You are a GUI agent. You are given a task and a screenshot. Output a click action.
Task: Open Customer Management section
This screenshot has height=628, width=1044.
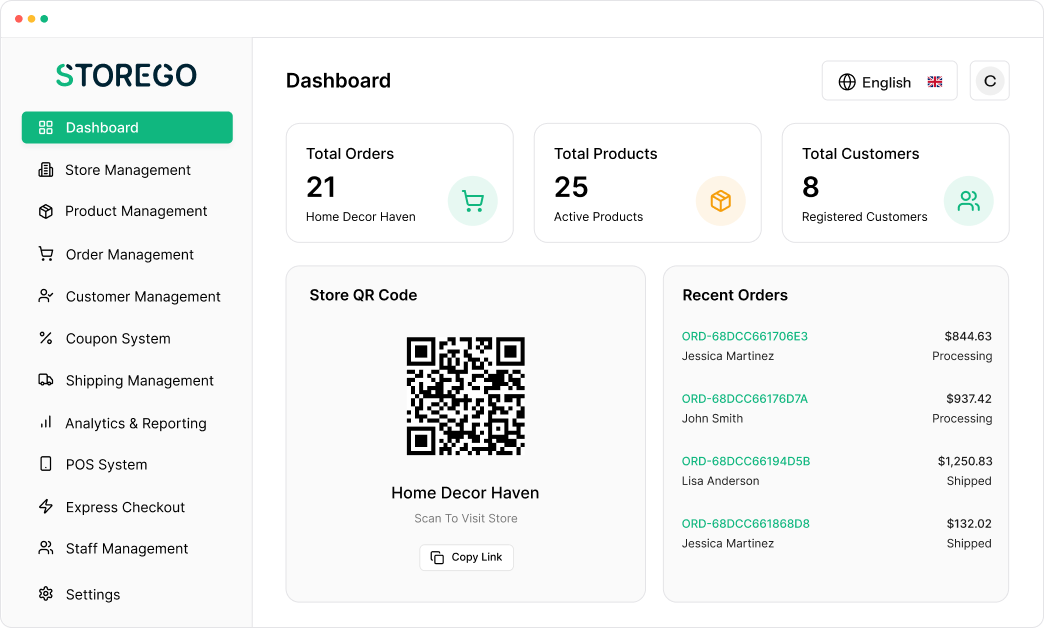(127, 296)
